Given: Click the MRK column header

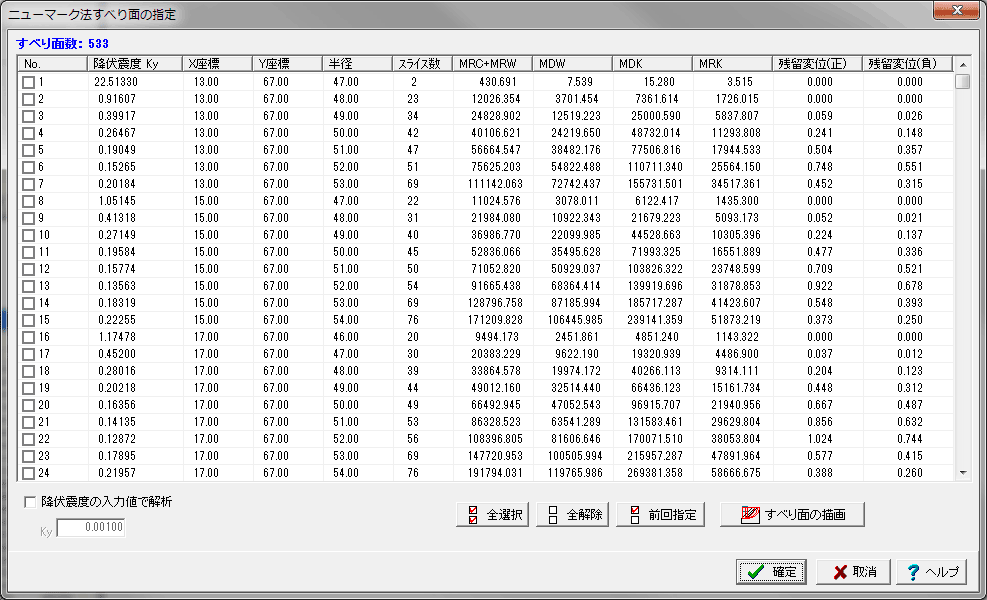Looking at the screenshot, I should 733,64.
